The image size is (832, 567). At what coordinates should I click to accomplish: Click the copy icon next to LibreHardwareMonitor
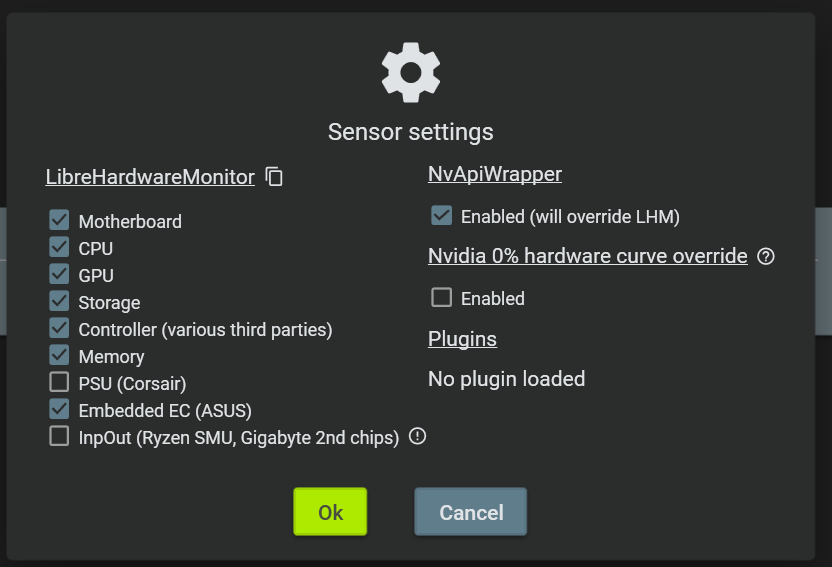click(x=275, y=177)
